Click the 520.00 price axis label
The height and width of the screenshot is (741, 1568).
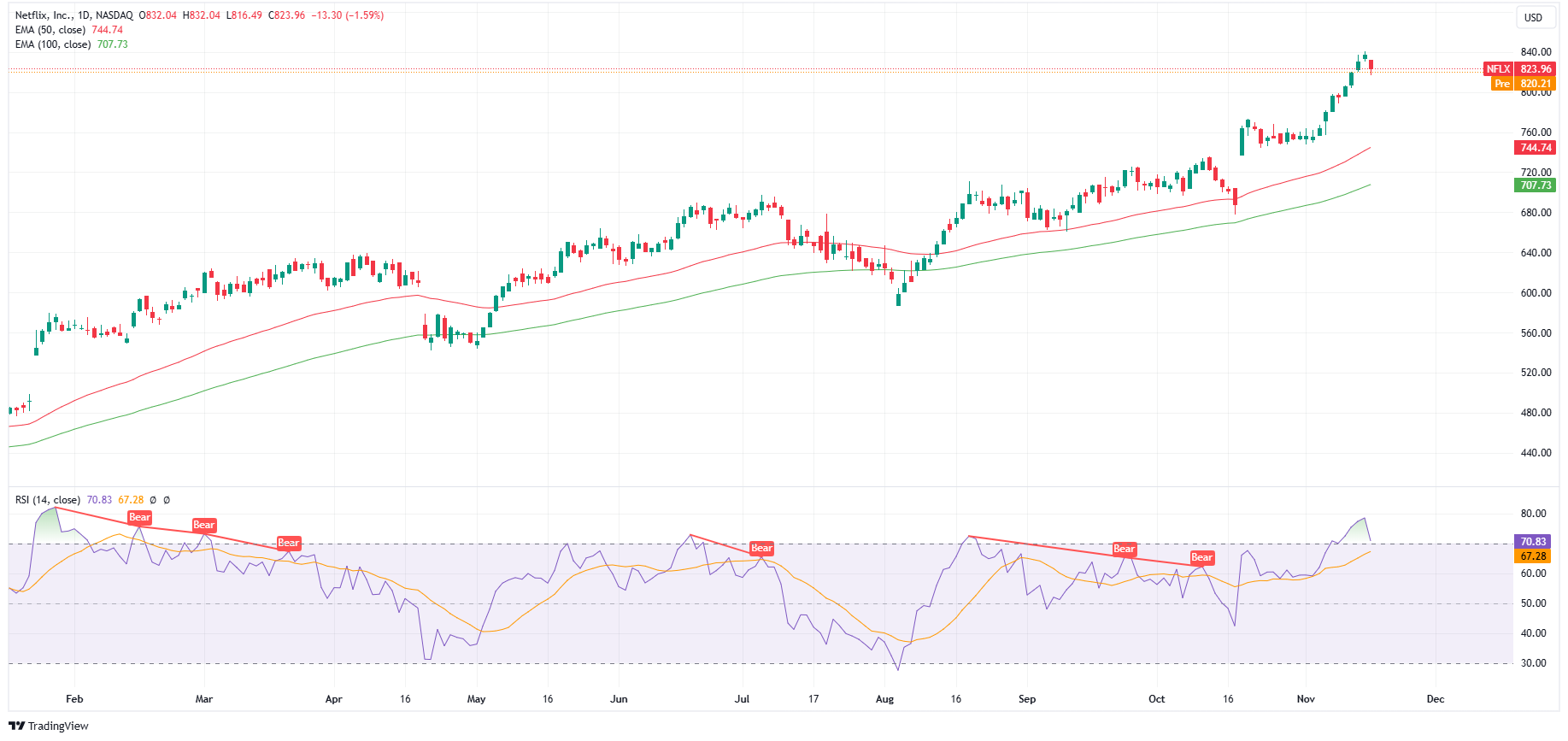(x=1536, y=373)
